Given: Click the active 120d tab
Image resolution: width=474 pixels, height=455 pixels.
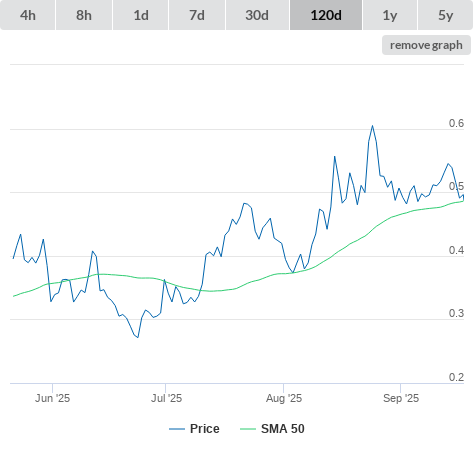Looking at the screenshot, I should (326, 15).
